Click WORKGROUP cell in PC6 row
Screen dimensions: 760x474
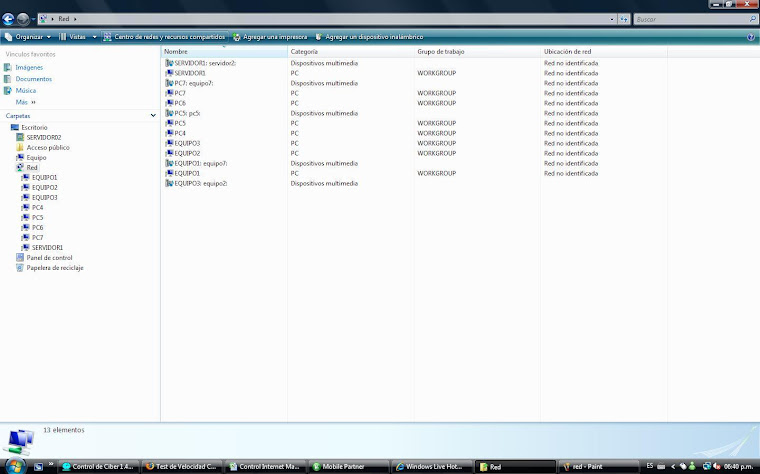437,103
